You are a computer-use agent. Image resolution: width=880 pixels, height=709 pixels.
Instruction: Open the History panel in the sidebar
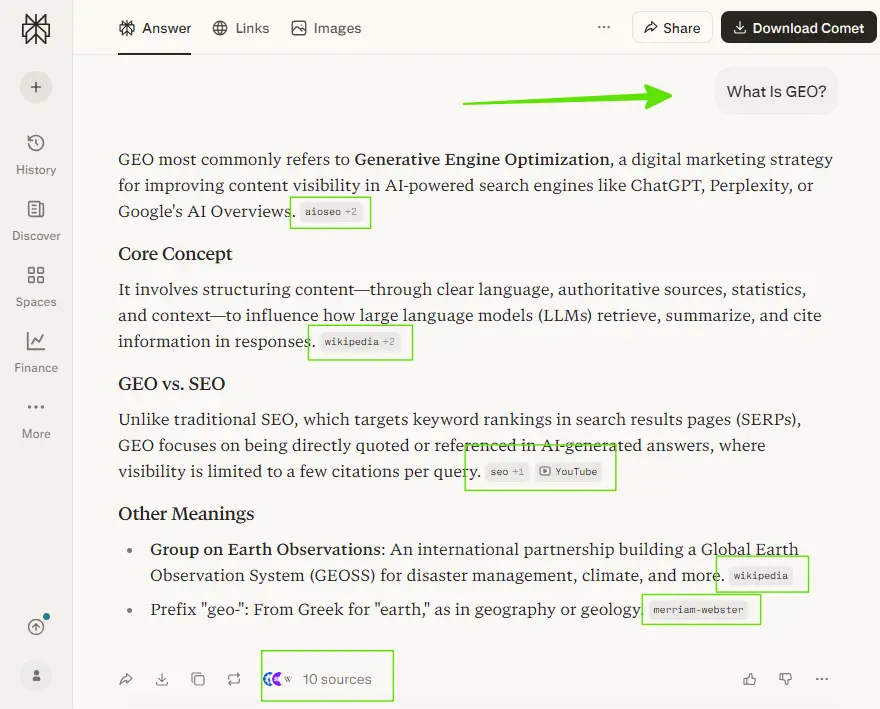pos(36,152)
